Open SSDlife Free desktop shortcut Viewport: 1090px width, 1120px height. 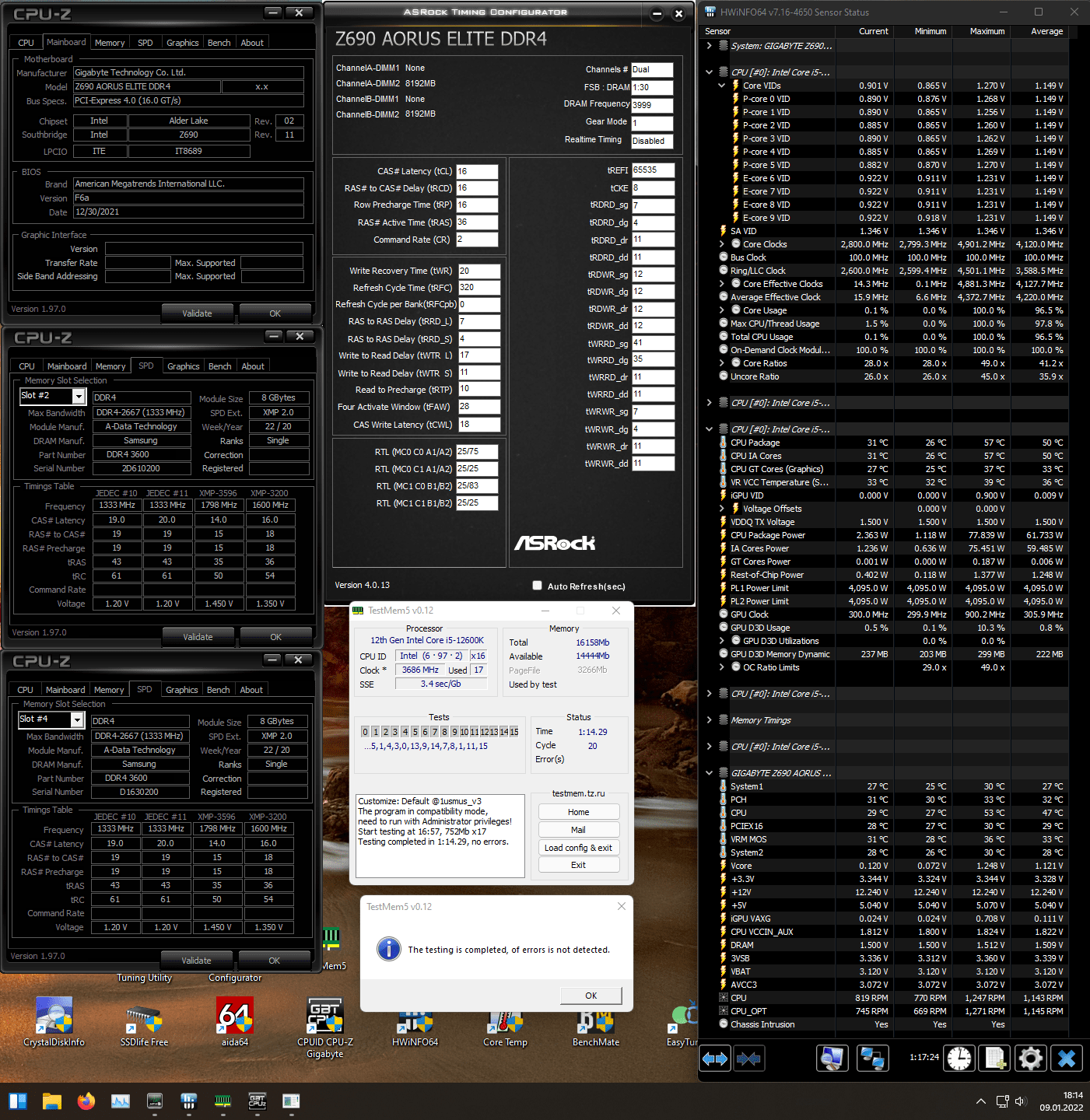(144, 1022)
